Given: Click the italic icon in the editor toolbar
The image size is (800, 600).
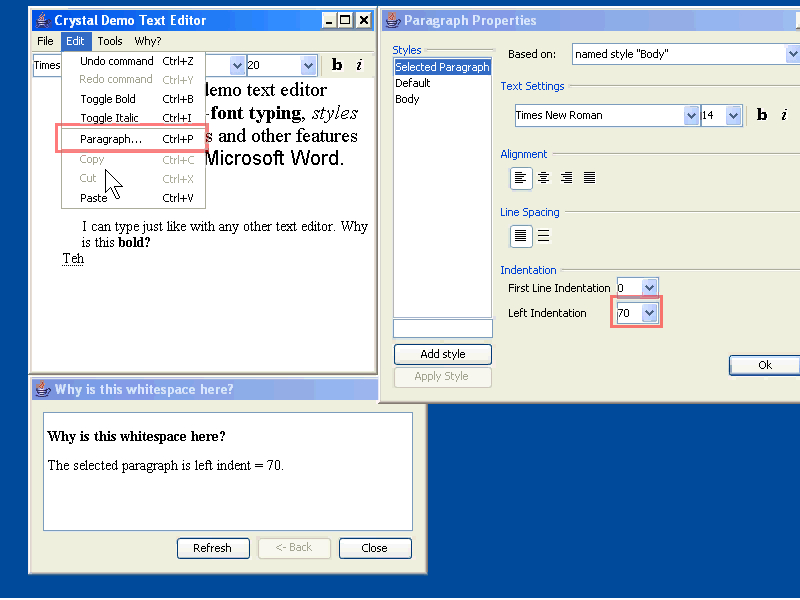Looking at the screenshot, I should pyautogui.click(x=359, y=65).
